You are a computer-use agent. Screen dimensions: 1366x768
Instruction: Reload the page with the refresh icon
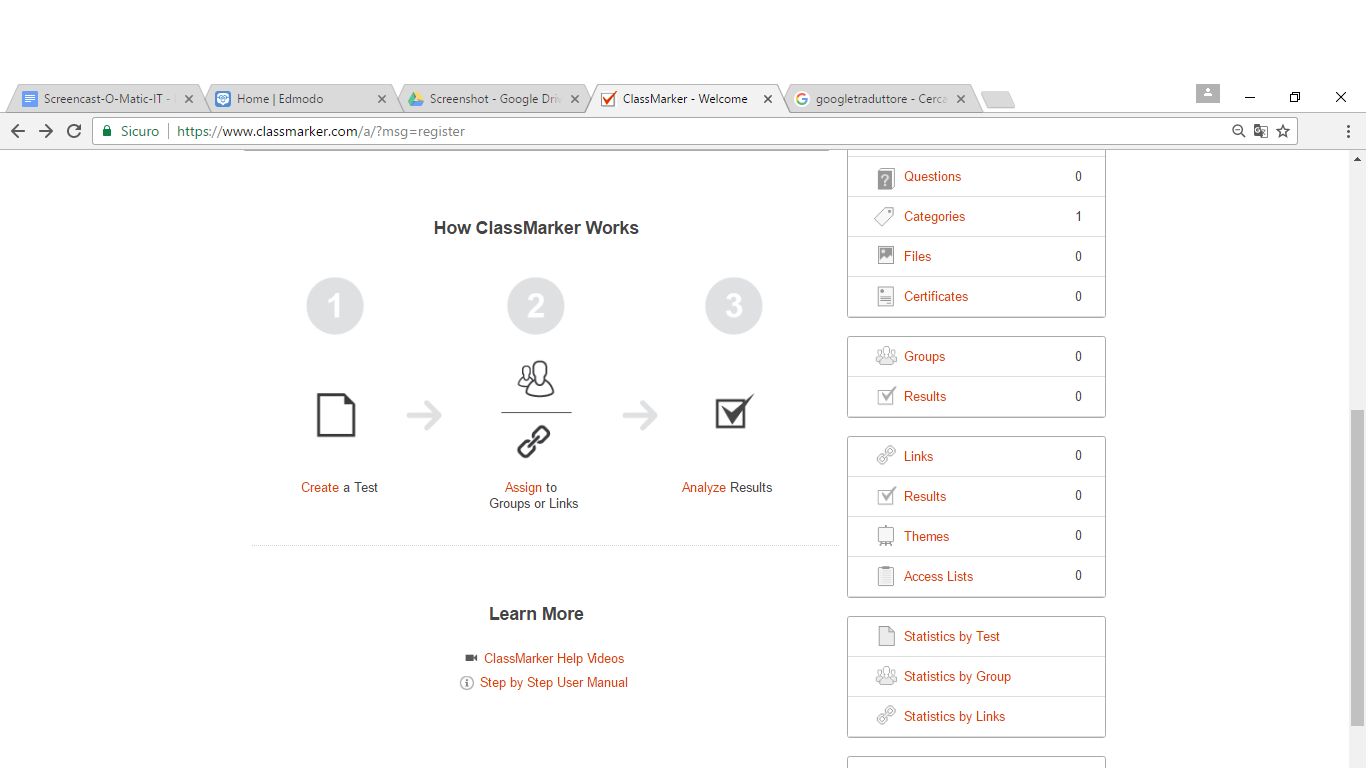pyautogui.click(x=74, y=131)
